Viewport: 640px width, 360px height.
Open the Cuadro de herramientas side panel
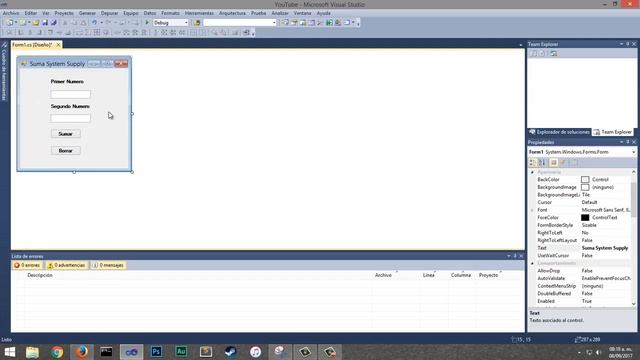[4, 71]
